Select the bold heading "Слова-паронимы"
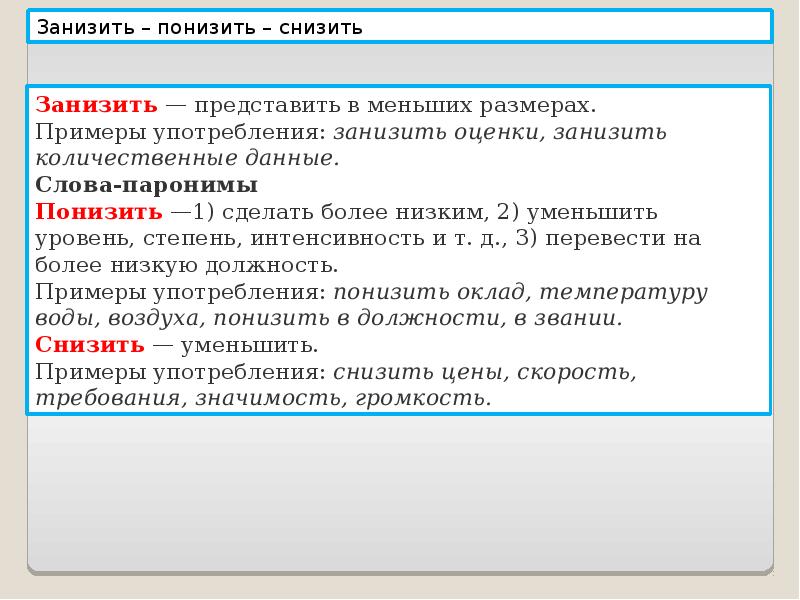The width and height of the screenshot is (800, 600). 146,185
